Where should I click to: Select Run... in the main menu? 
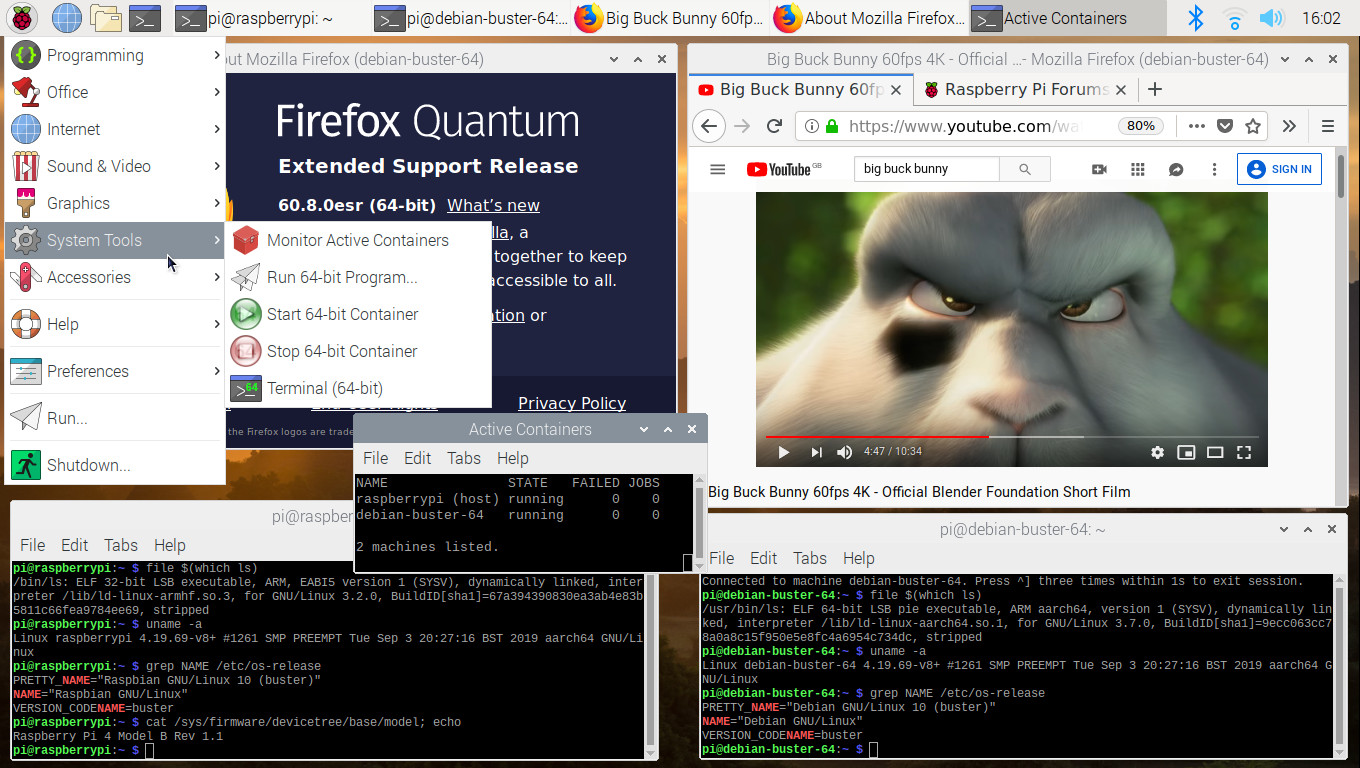pos(115,418)
